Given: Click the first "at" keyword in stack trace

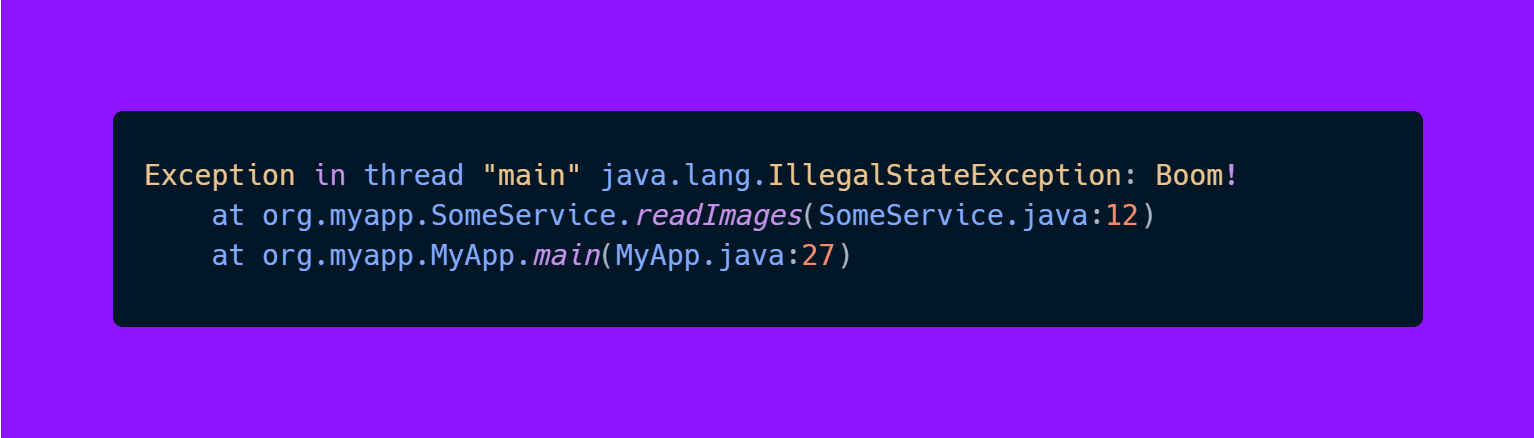Looking at the screenshot, I should tap(228, 216).
